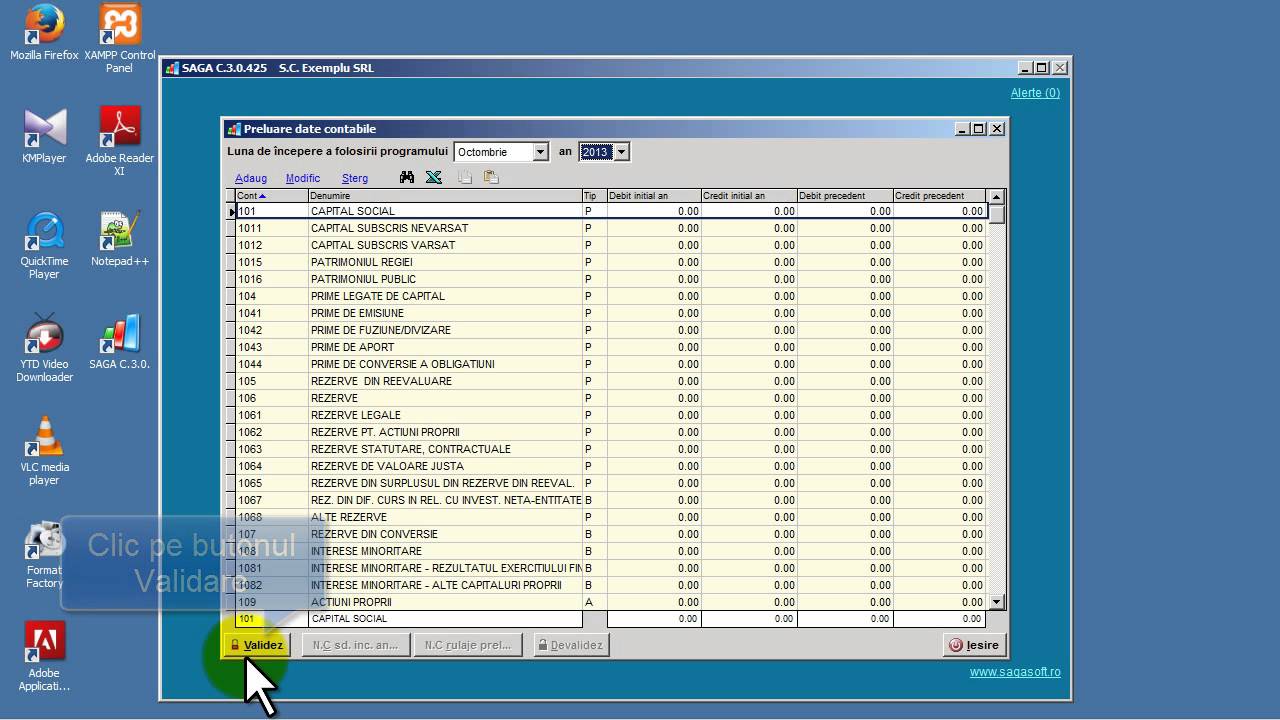Click the N.C rulaje prel... button

[x=468, y=645]
